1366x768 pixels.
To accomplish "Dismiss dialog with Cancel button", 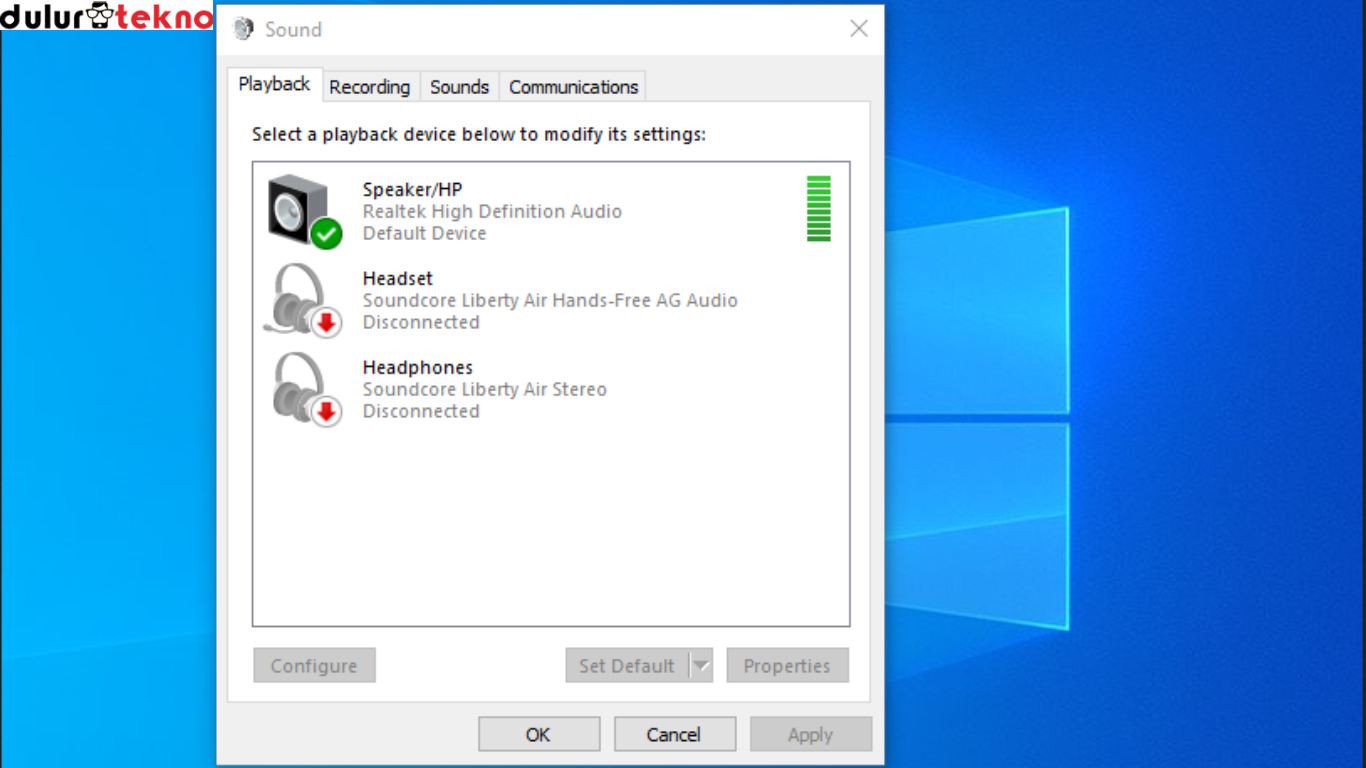I will (675, 734).
